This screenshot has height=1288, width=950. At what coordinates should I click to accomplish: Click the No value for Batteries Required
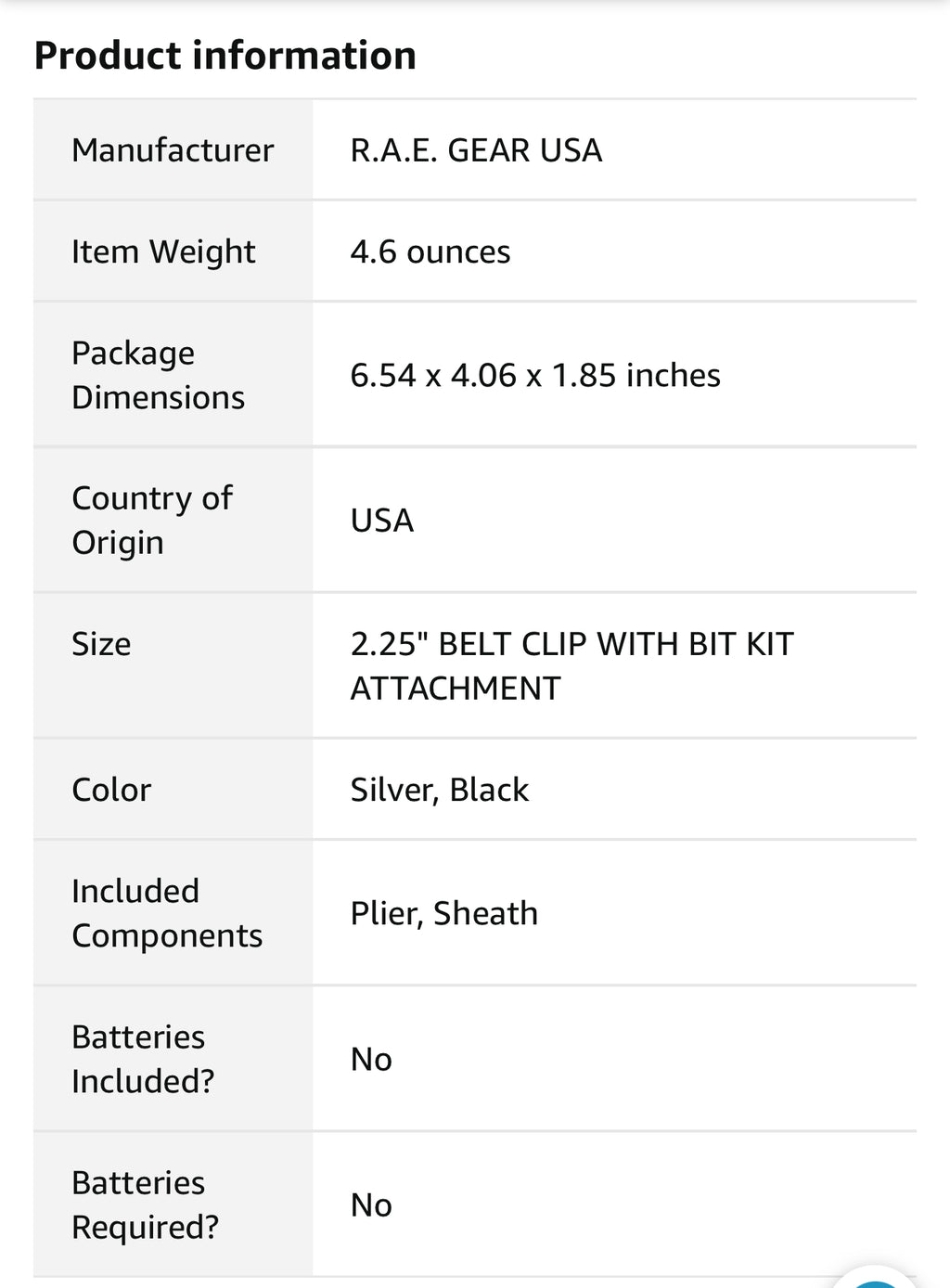coord(371,1204)
